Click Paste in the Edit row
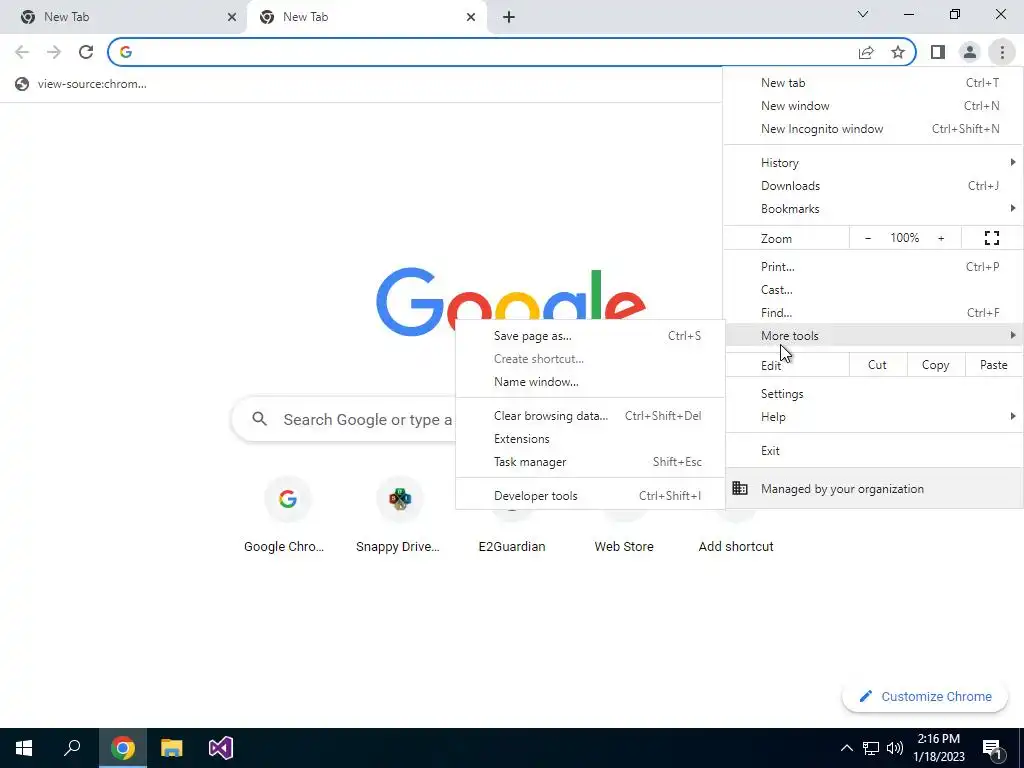 coord(993,365)
